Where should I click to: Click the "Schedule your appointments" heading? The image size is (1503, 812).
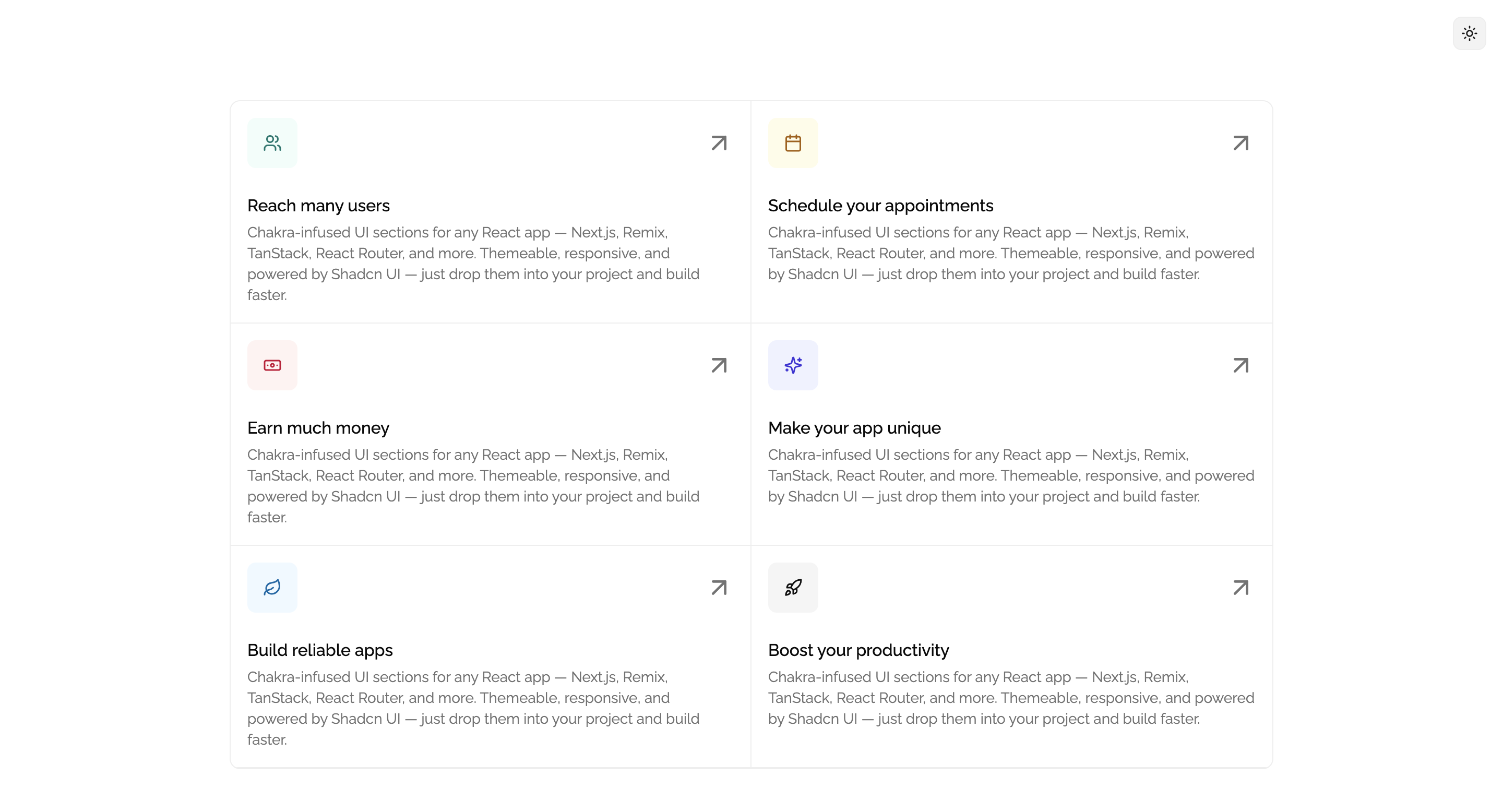(880, 206)
